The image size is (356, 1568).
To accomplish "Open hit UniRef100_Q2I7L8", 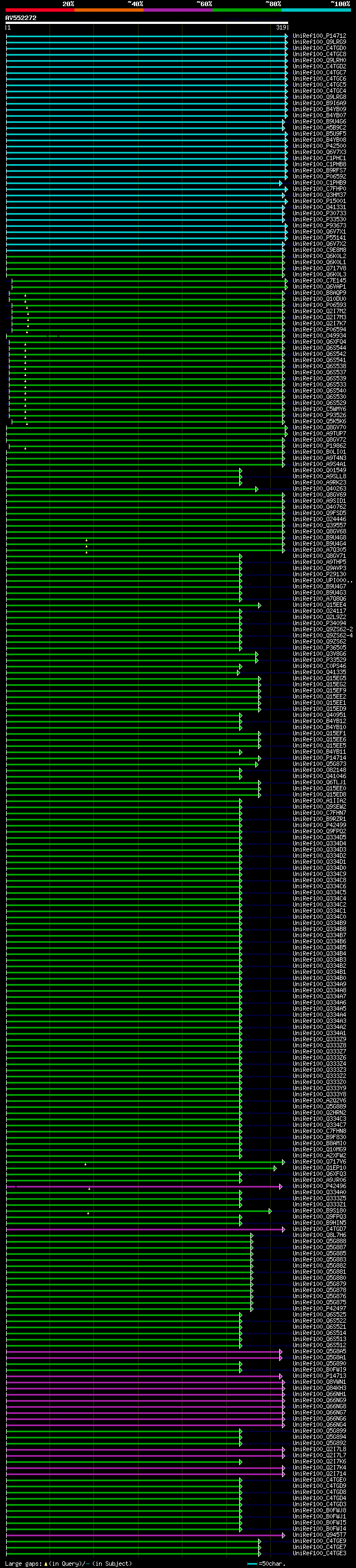I will pyautogui.click(x=319, y=1450).
